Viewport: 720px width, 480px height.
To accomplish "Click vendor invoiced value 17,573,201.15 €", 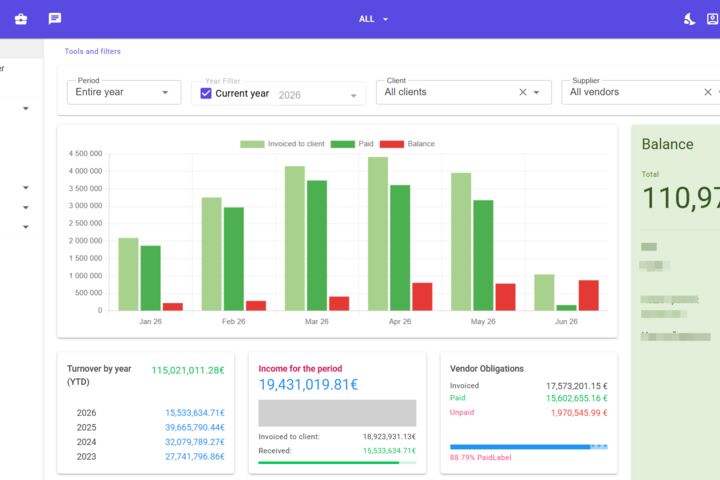I will [577, 386].
